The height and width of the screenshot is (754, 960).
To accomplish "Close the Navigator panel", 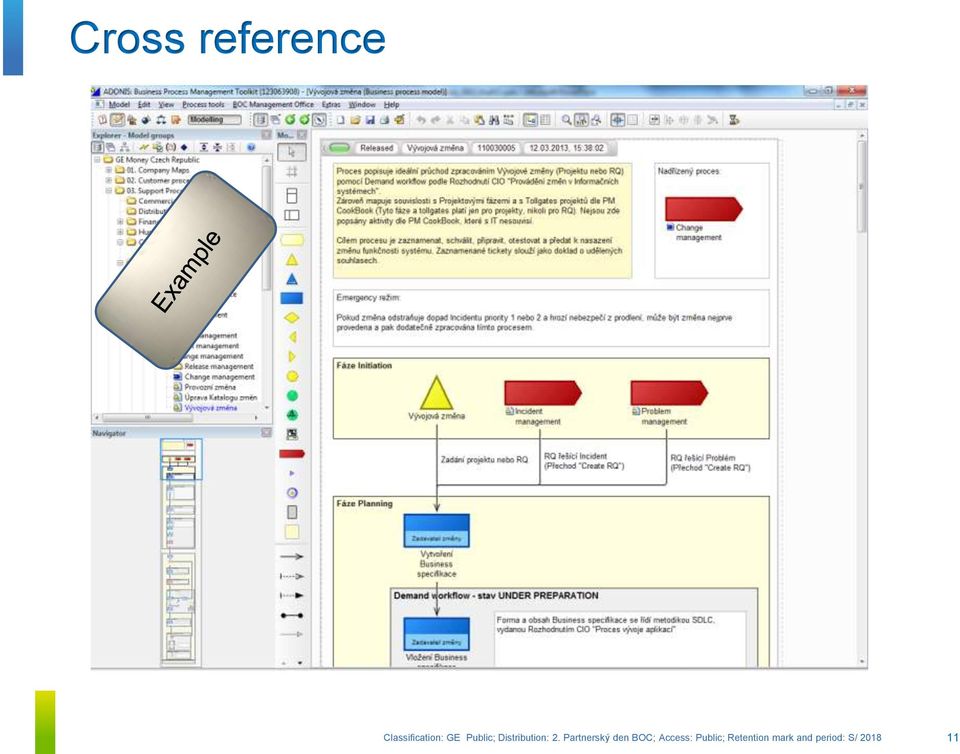I will click(266, 433).
